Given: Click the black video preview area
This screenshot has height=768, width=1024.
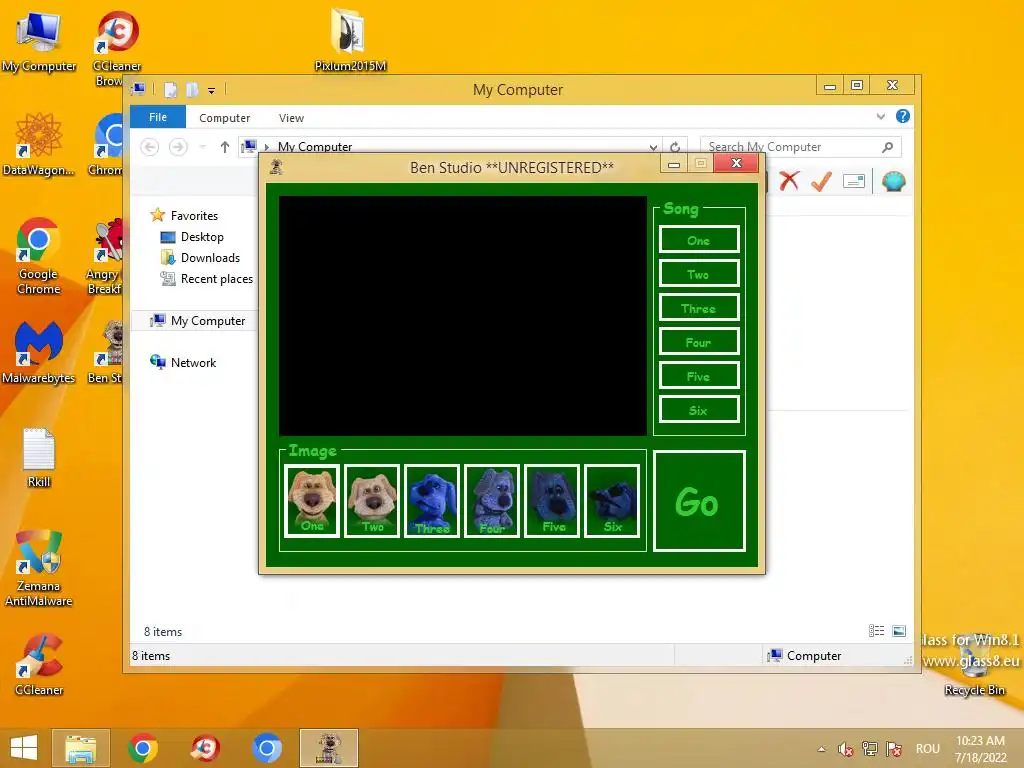Looking at the screenshot, I should click(x=462, y=315).
